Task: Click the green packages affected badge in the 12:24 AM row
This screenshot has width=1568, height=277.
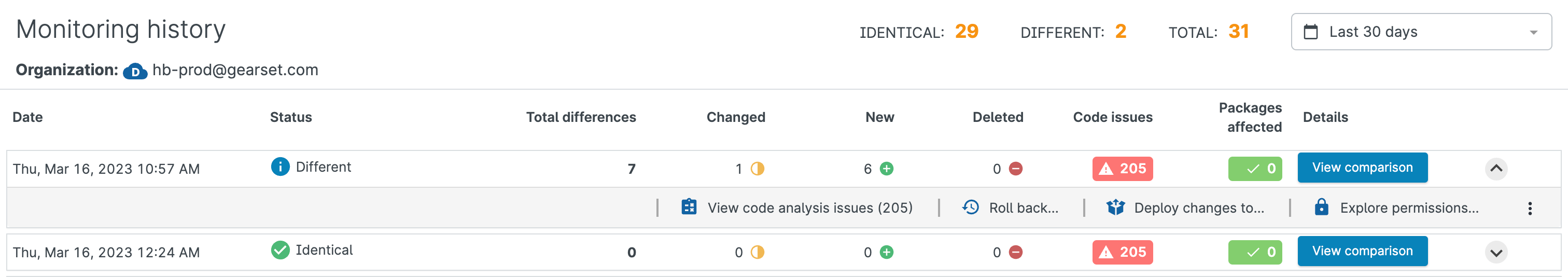Action: (x=1254, y=252)
